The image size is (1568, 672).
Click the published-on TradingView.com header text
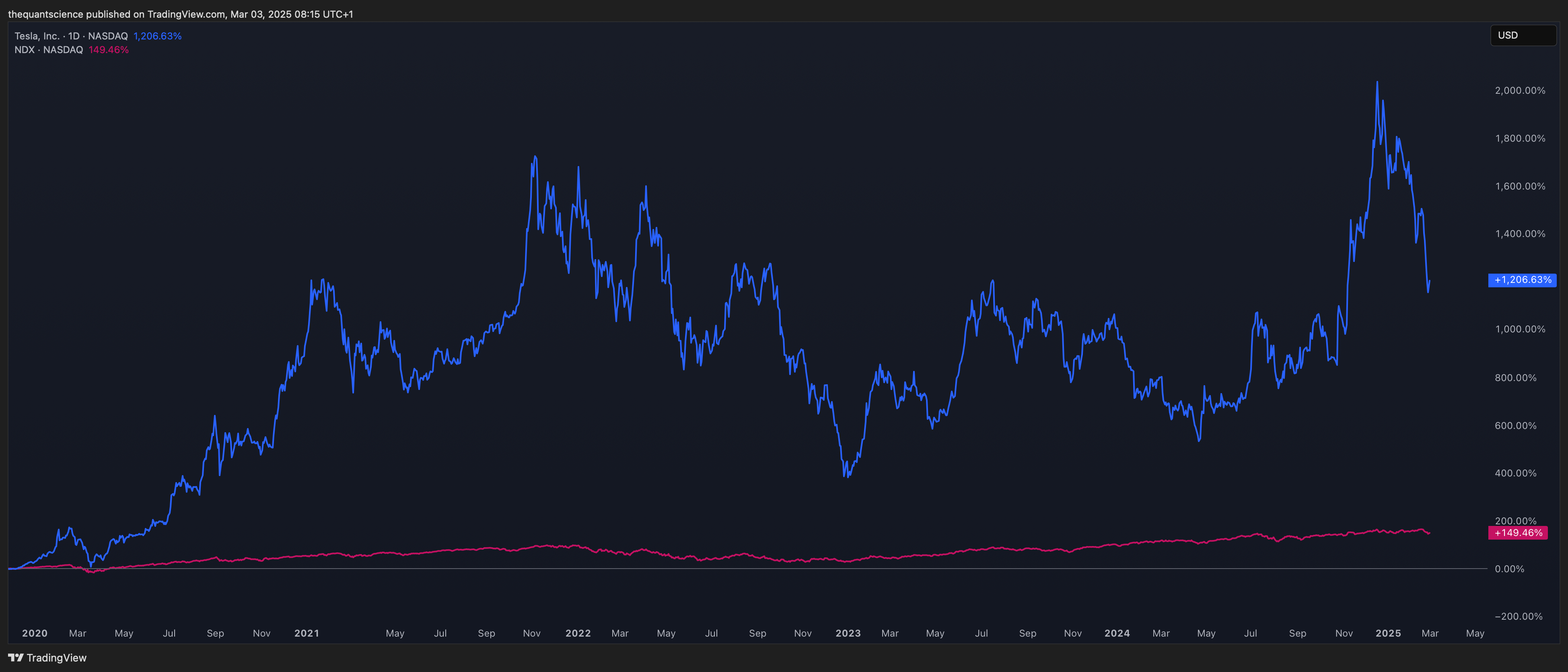pos(181,14)
